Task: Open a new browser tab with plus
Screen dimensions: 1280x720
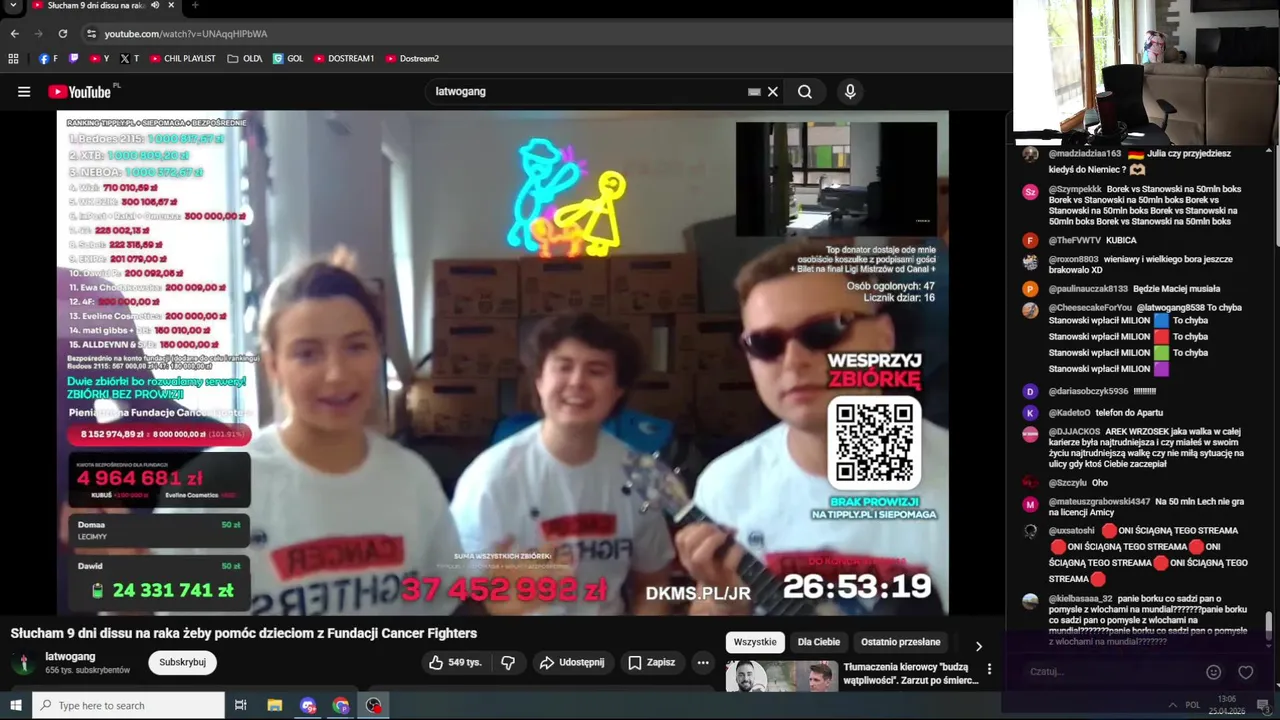Action: pyautogui.click(x=194, y=5)
